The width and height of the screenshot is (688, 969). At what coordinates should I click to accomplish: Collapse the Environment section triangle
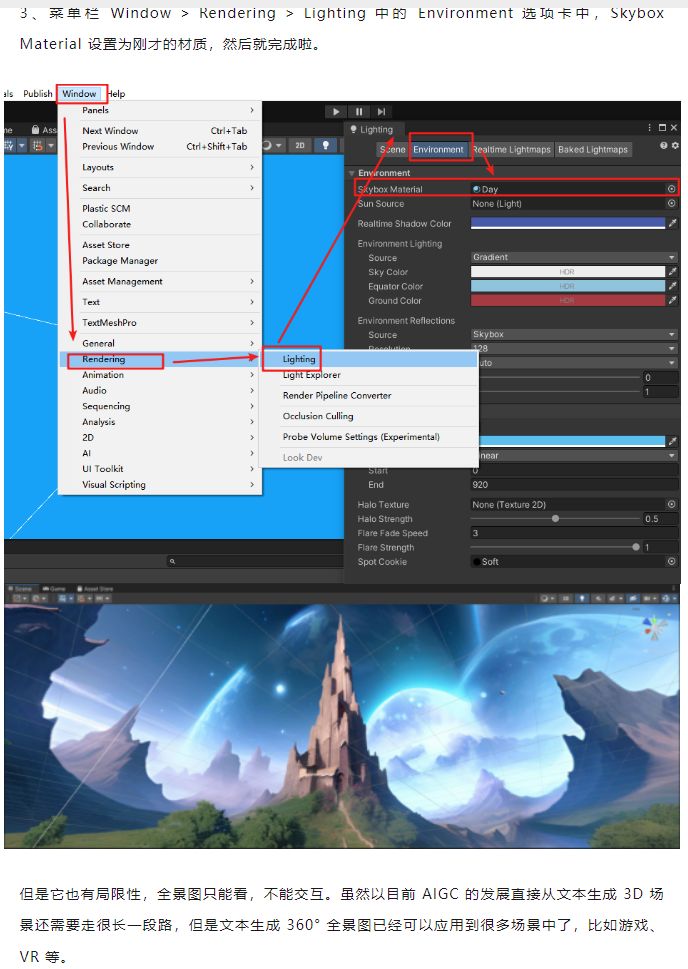(x=352, y=173)
